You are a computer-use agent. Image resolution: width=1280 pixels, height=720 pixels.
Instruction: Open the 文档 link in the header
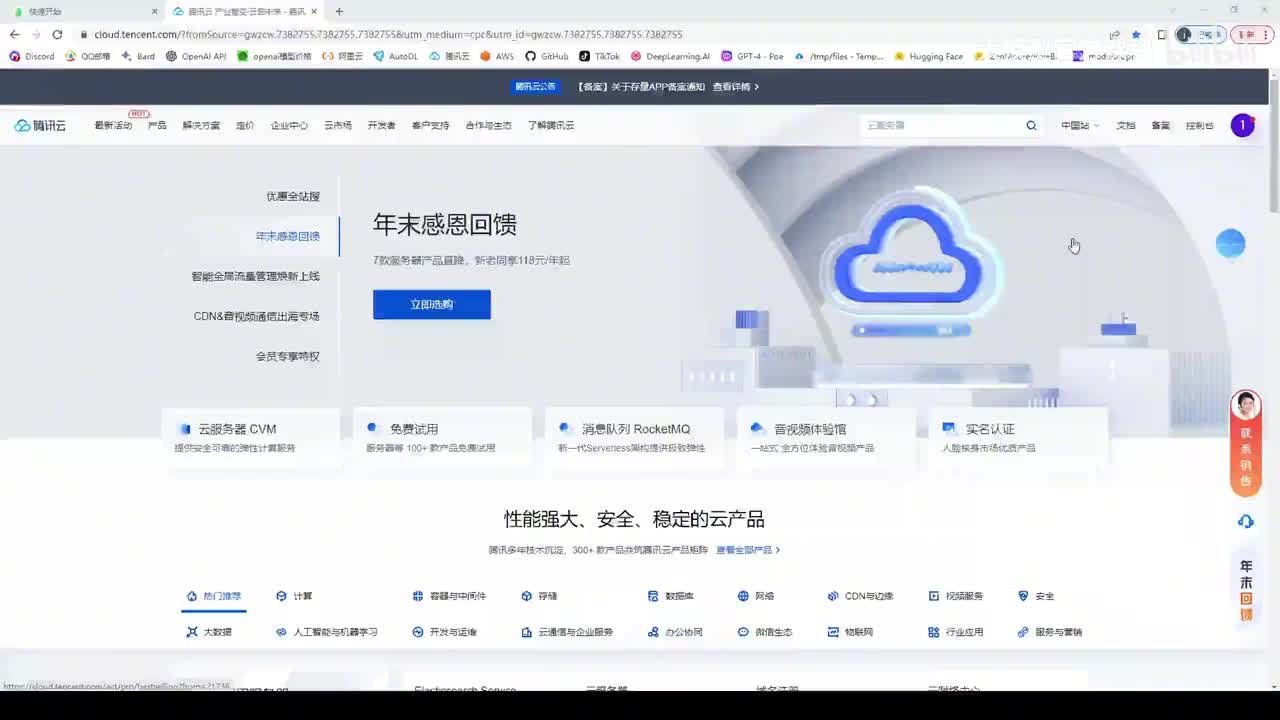(x=1126, y=125)
